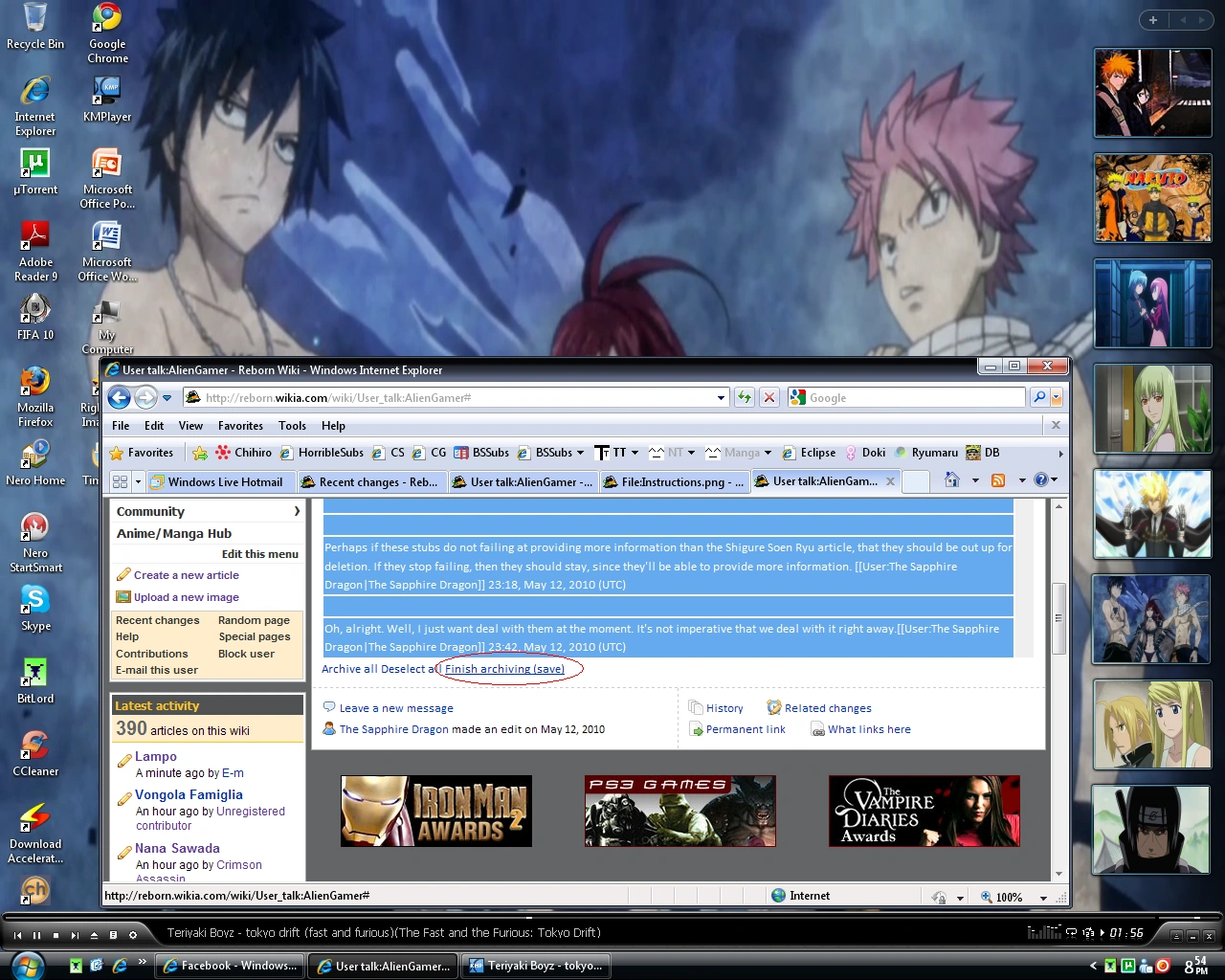
Task: Open Google Chrome desktop shortcut
Action: point(107,33)
